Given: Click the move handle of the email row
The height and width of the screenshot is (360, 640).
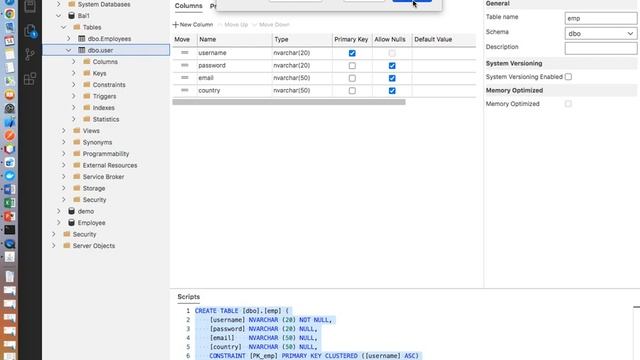Looking at the screenshot, I should point(184,78).
